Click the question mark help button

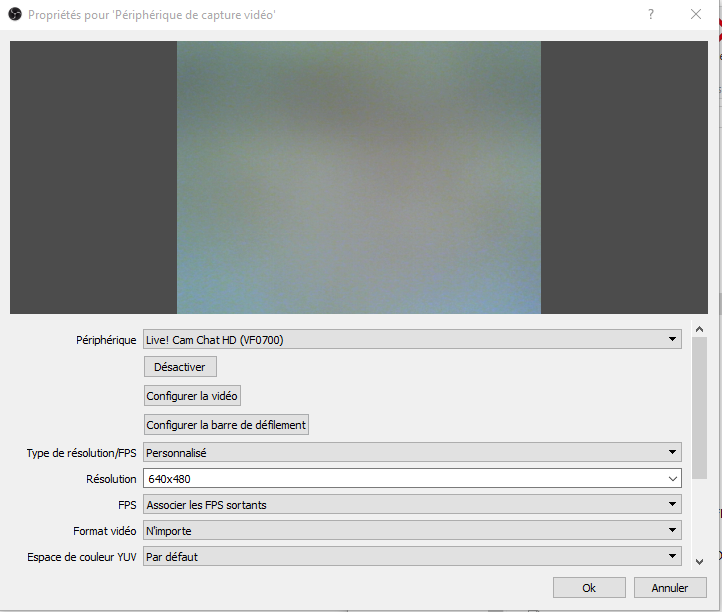(x=651, y=15)
